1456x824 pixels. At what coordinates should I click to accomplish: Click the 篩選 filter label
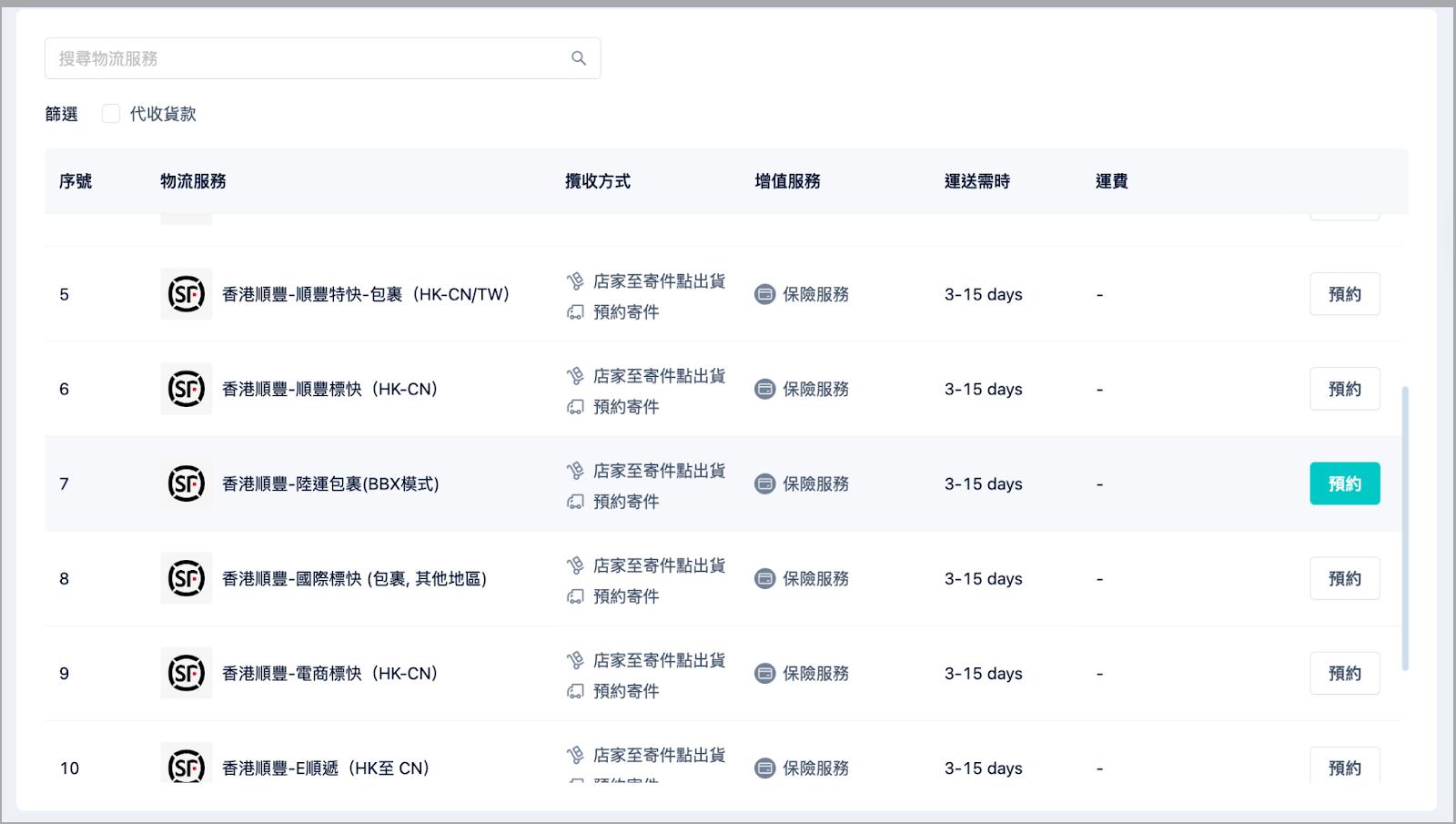point(62,114)
